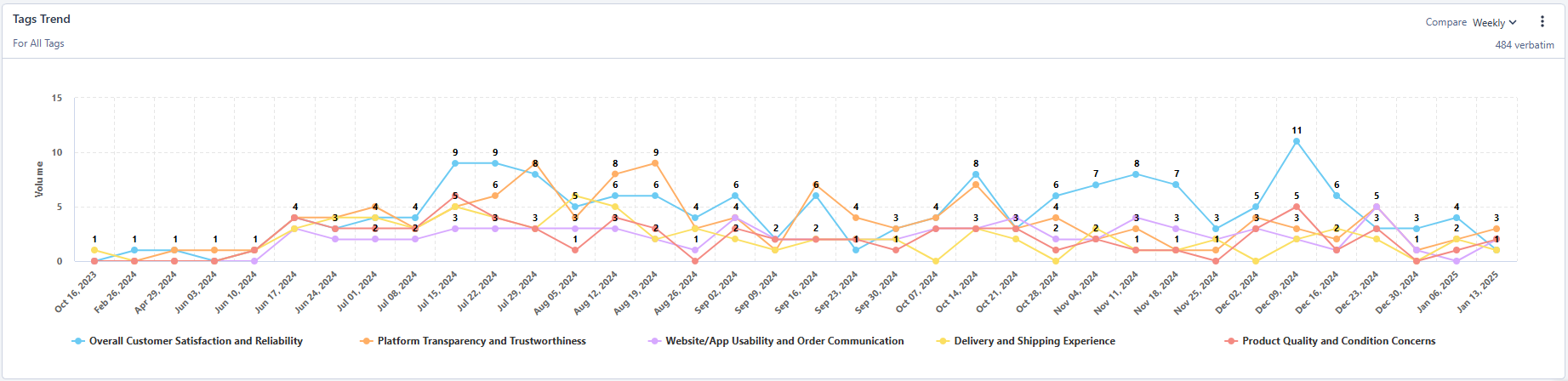1568x381 pixels.
Task: Open the three-dot more options menu
Action: click(x=1542, y=22)
